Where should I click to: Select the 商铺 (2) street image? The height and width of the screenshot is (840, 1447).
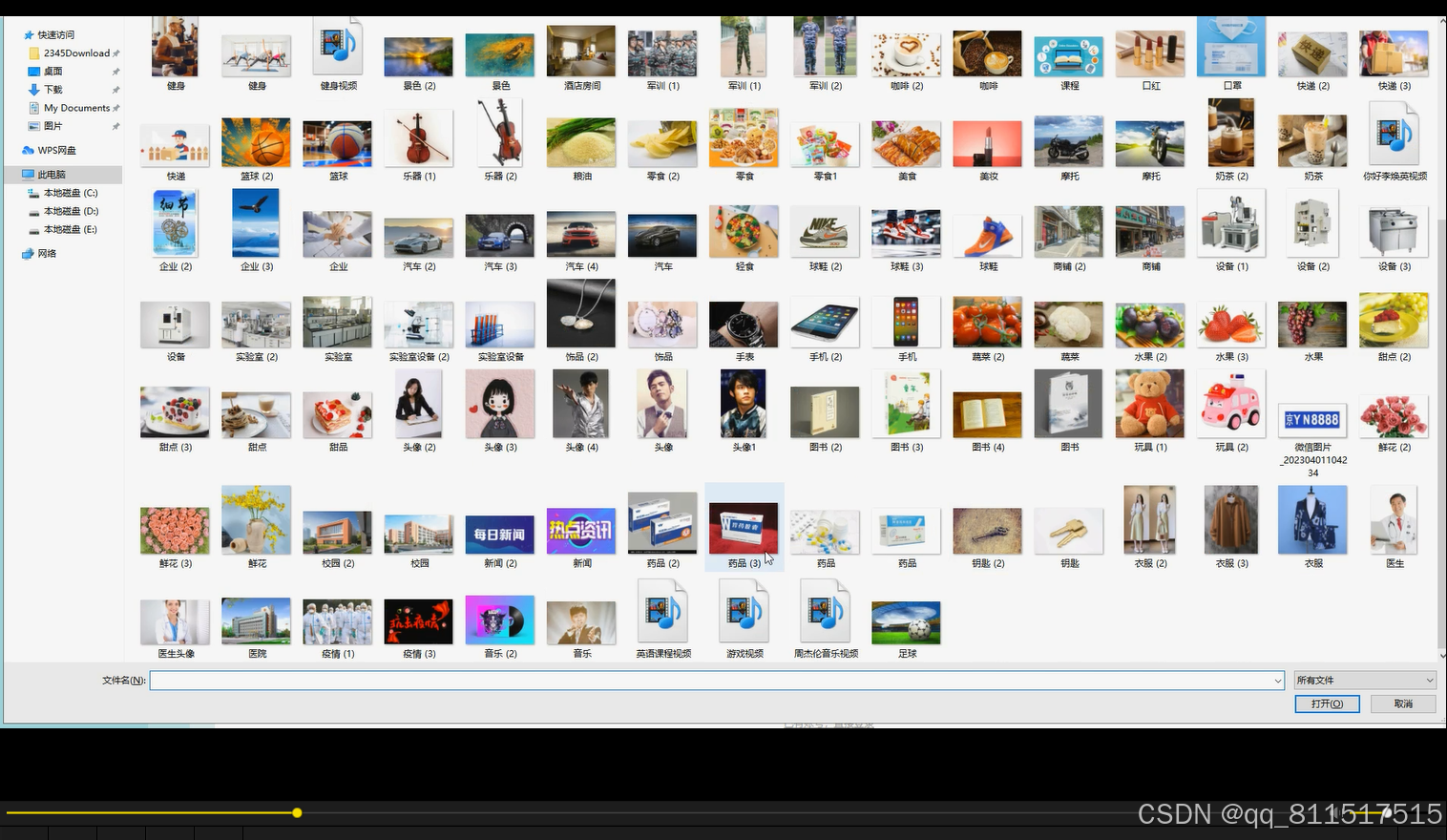click(x=1069, y=232)
